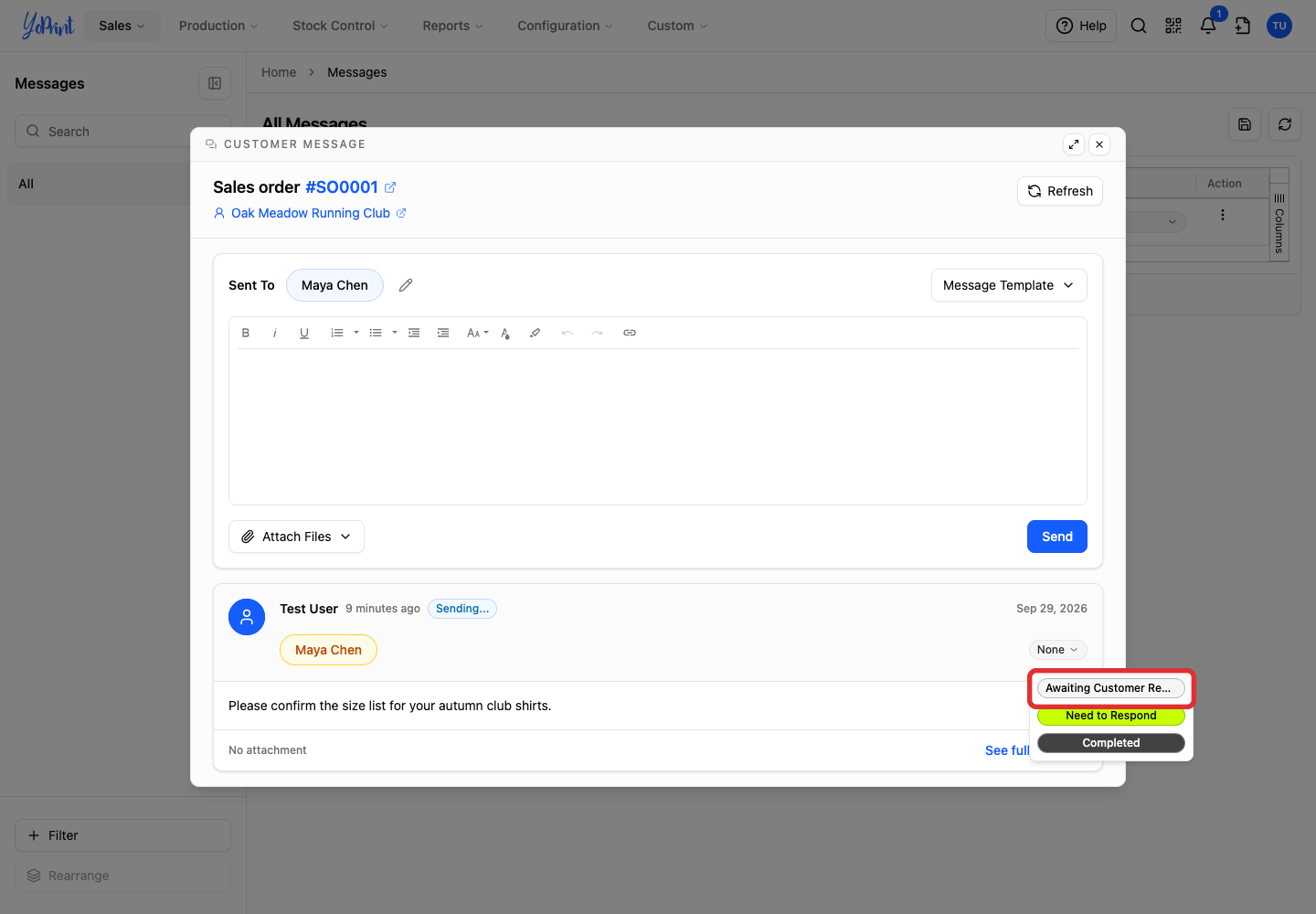
Task: Click the global search icon
Action: (1139, 26)
